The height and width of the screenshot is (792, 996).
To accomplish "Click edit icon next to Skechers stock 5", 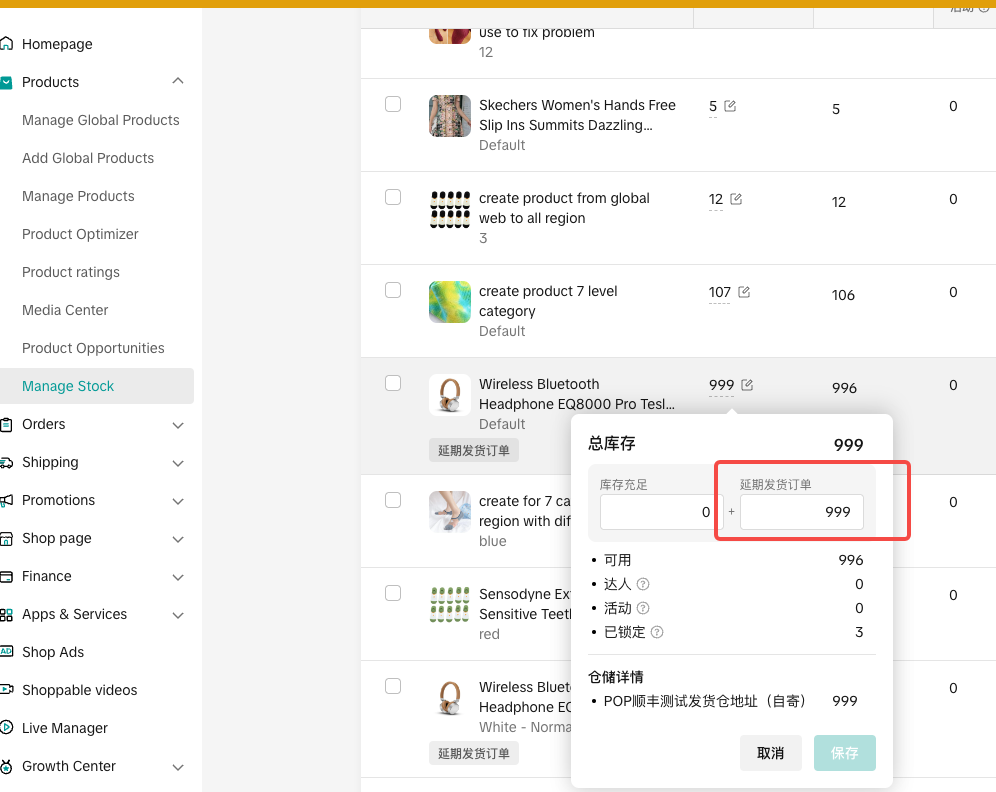I will (730, 106).
